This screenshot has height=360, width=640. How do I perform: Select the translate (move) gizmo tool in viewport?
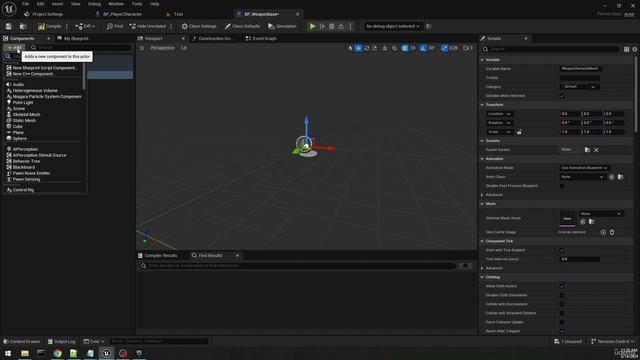(x=358, y=48)
